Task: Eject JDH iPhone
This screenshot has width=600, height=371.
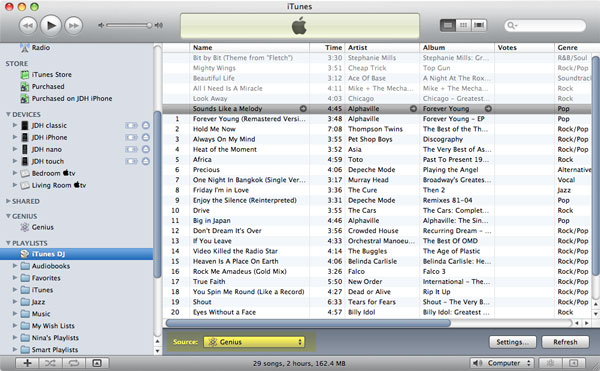Action: click(145, 137)
